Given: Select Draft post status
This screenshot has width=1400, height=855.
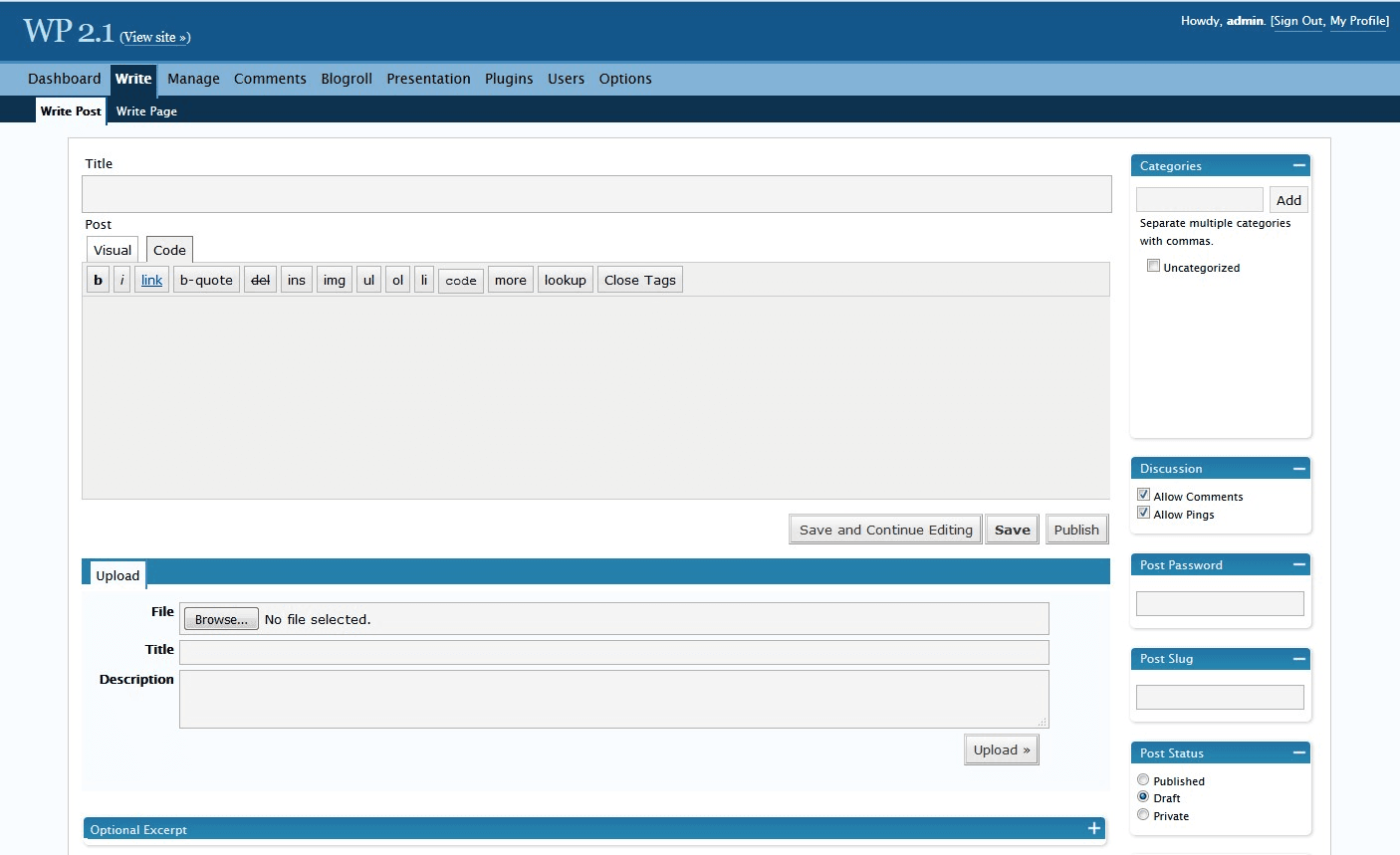Looking at the screenshot, I should (1143, 797).
